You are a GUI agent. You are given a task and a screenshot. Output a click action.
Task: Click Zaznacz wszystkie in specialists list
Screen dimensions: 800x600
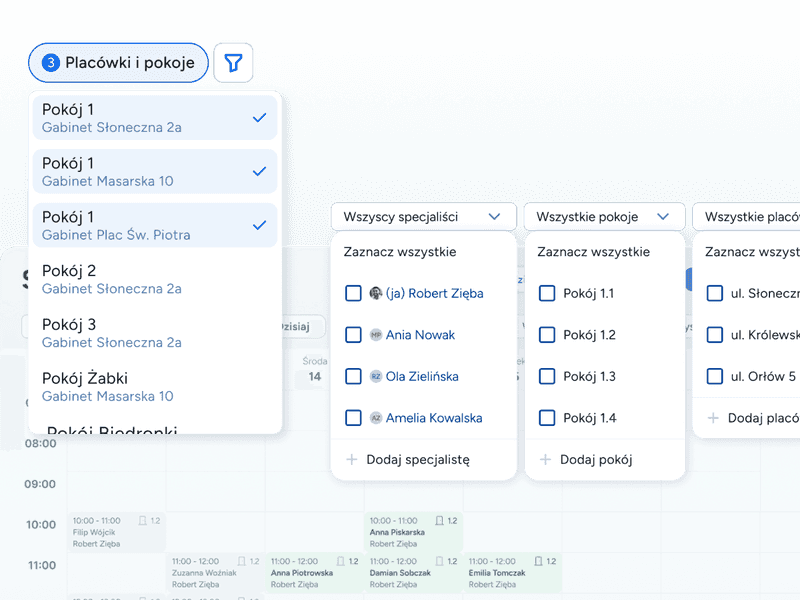click(400, 252)
